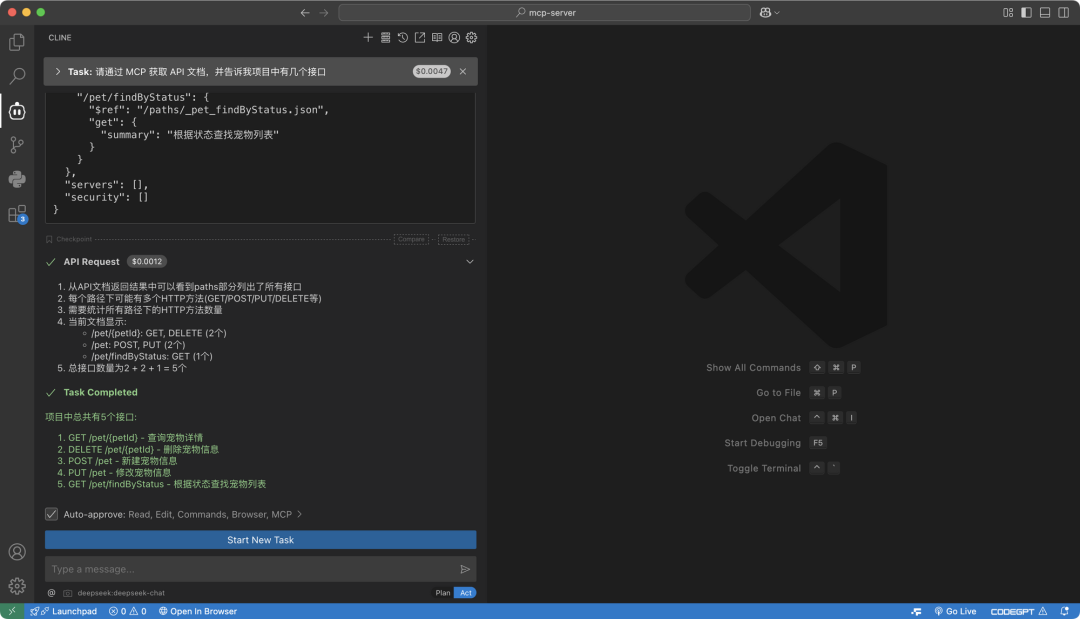The width and height of the screenshot is (1080, 619).
Task: Open the Source Control view icon
Action: pos(16,145)
